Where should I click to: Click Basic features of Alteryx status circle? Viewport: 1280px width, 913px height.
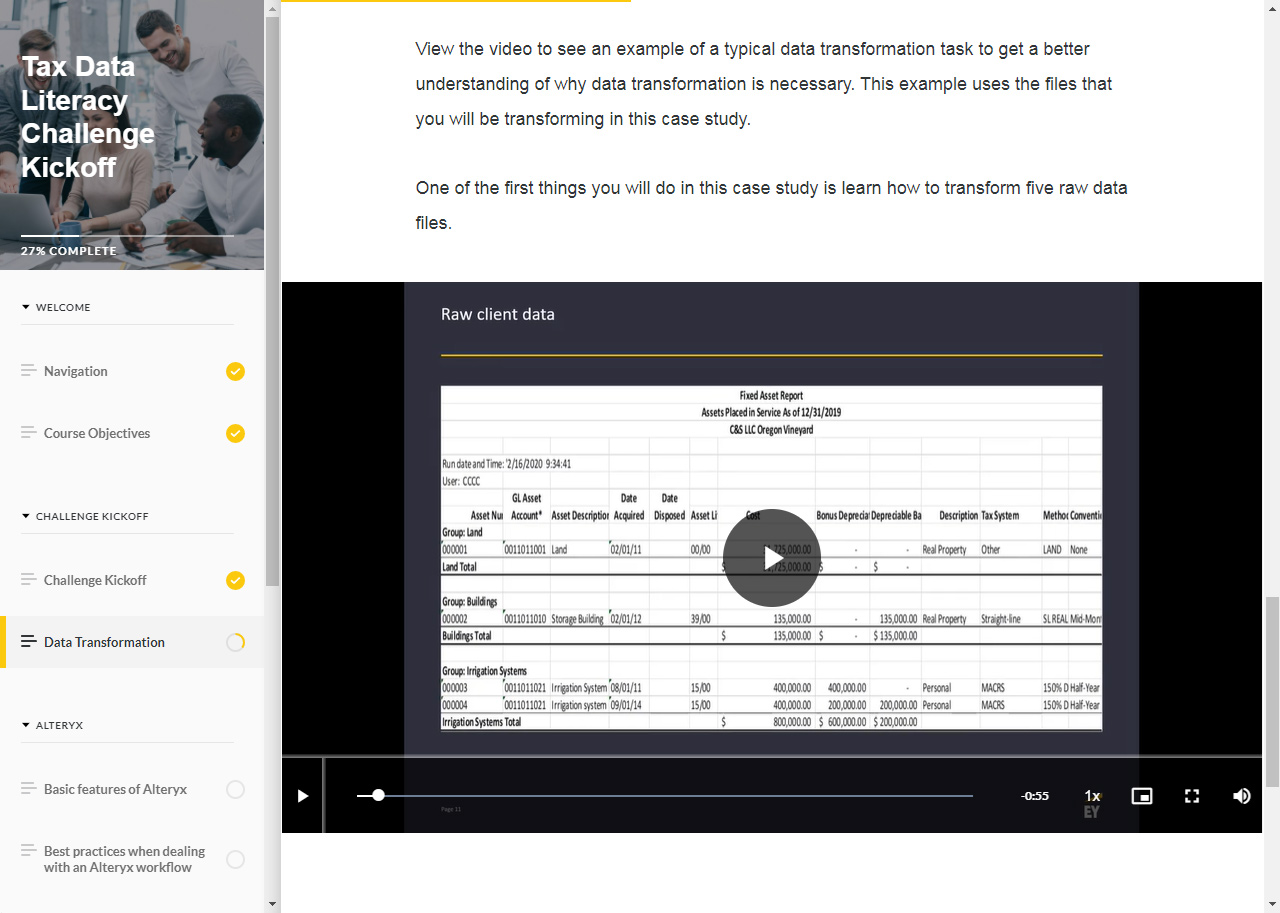pyautogui.click(x=235, y=789)
